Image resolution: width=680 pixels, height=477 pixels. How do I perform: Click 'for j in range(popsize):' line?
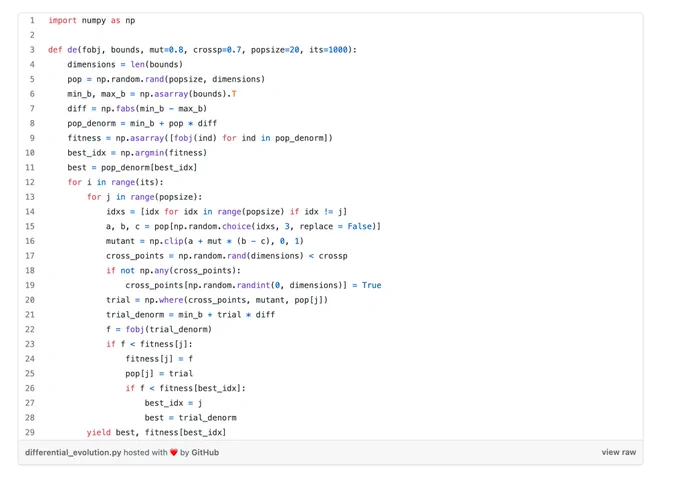point(144,197)
